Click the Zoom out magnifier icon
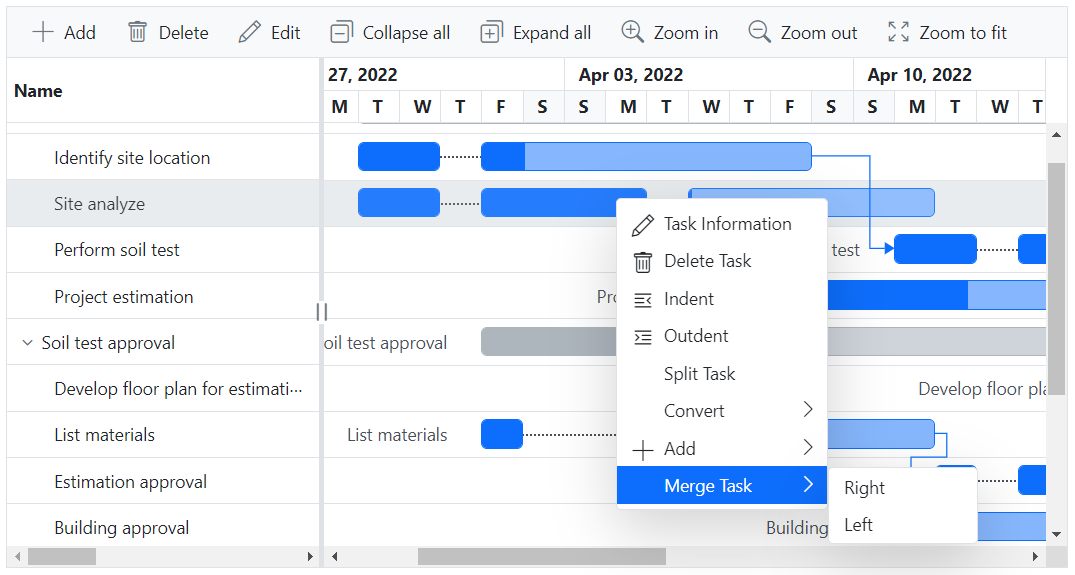The image size is (1075, 575). [759, 32]
